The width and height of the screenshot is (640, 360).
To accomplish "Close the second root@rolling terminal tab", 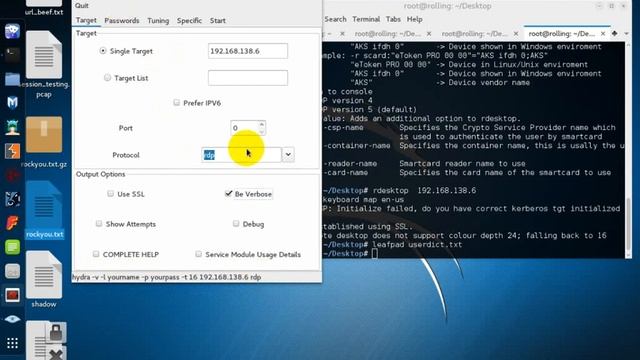I will [429, 33].
